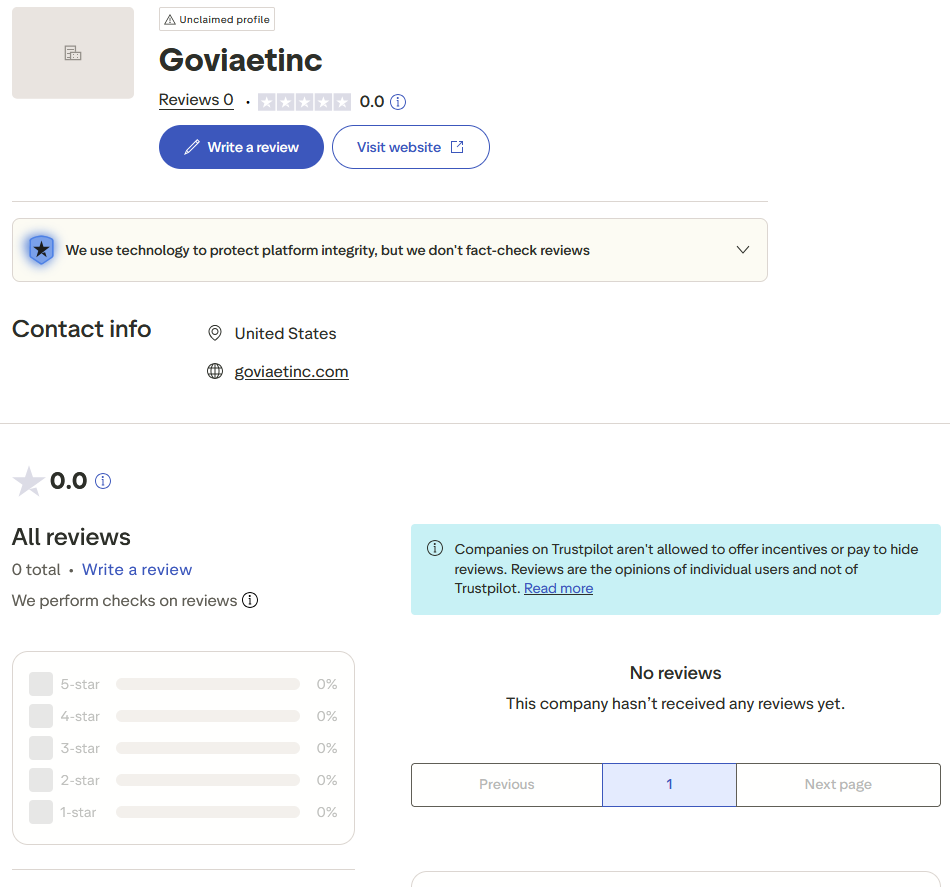
Task: Click the 1-star rating filter row
Action: click(183, 812)
